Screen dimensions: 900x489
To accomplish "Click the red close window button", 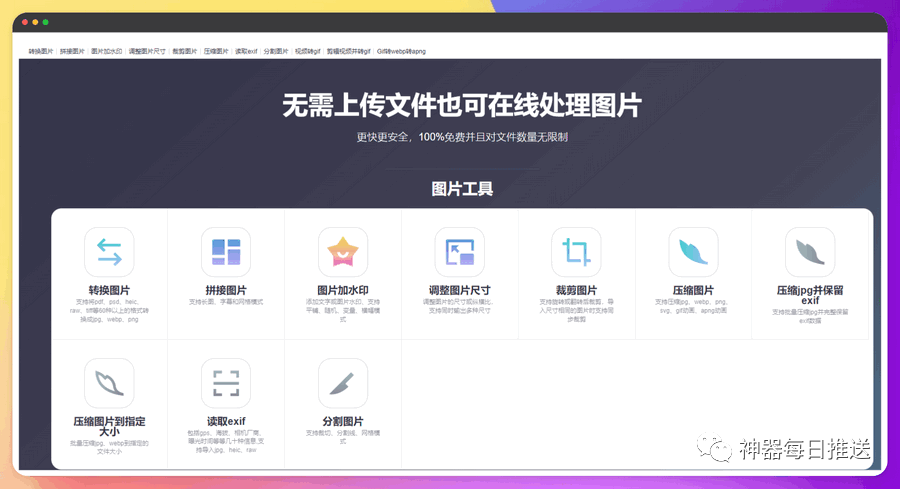I will point(25,22).
